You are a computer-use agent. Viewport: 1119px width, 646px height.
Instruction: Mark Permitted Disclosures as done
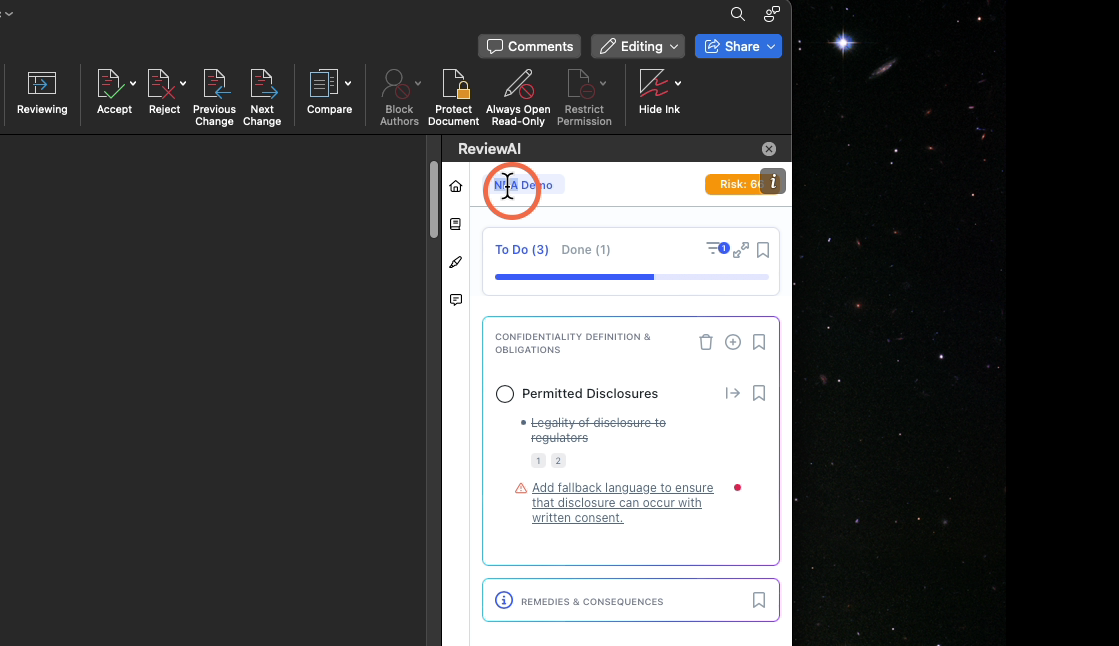tap(505, 394)
